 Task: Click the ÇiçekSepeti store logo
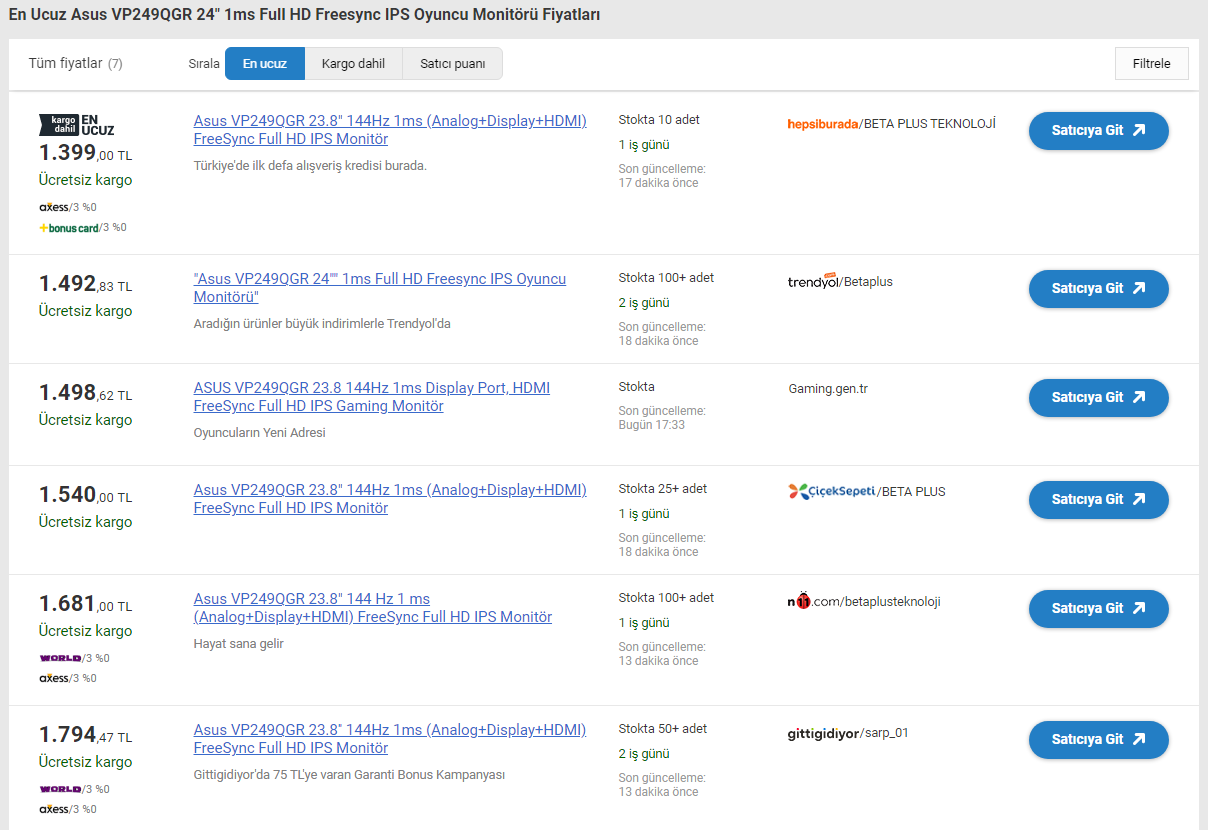click(x=831, y=491)
